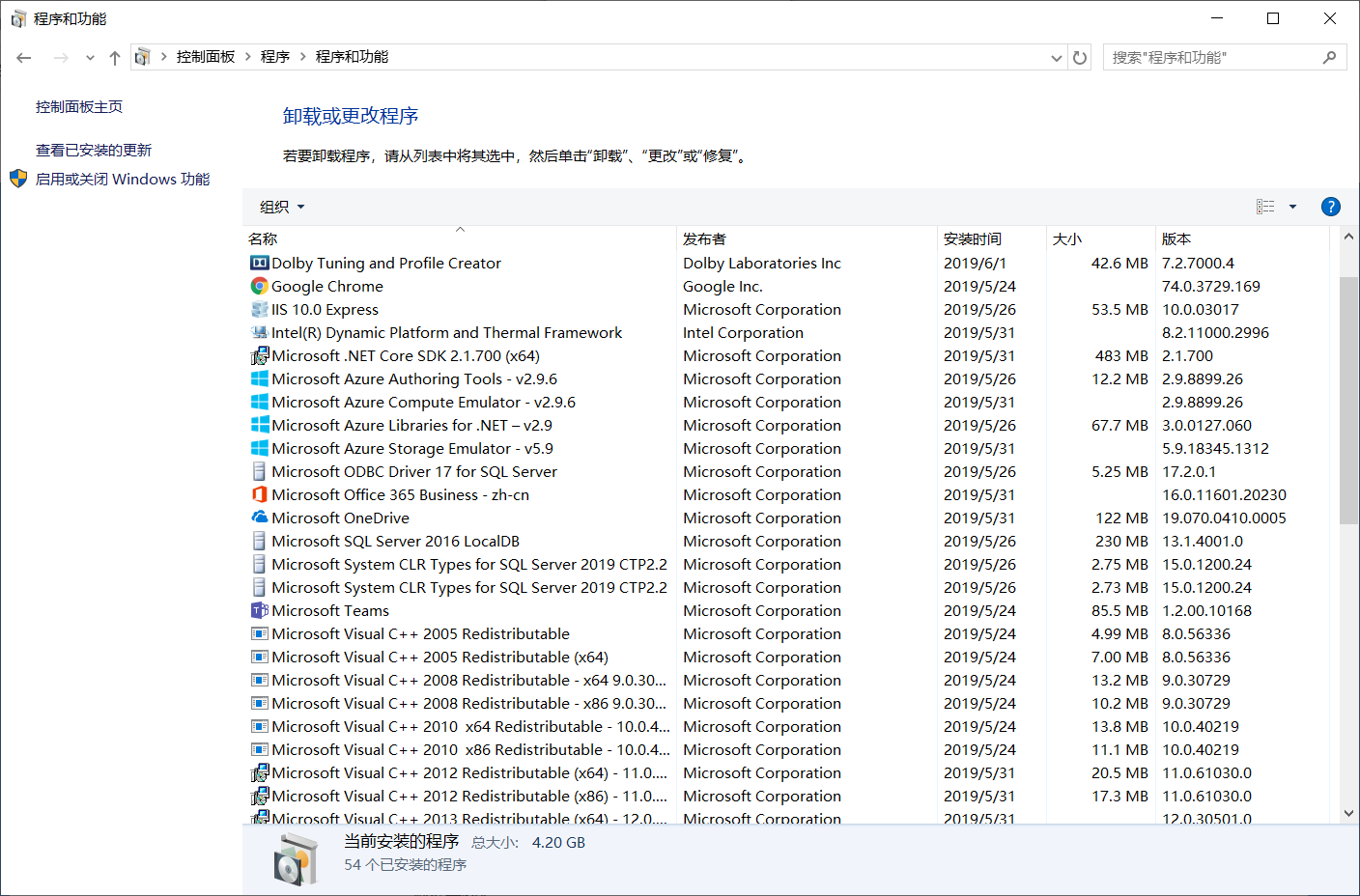Click Visual C++ 2012 Redistributable (x86) icon
Viewport: 1360px width, 896px height.
click(x=259, y=796)
